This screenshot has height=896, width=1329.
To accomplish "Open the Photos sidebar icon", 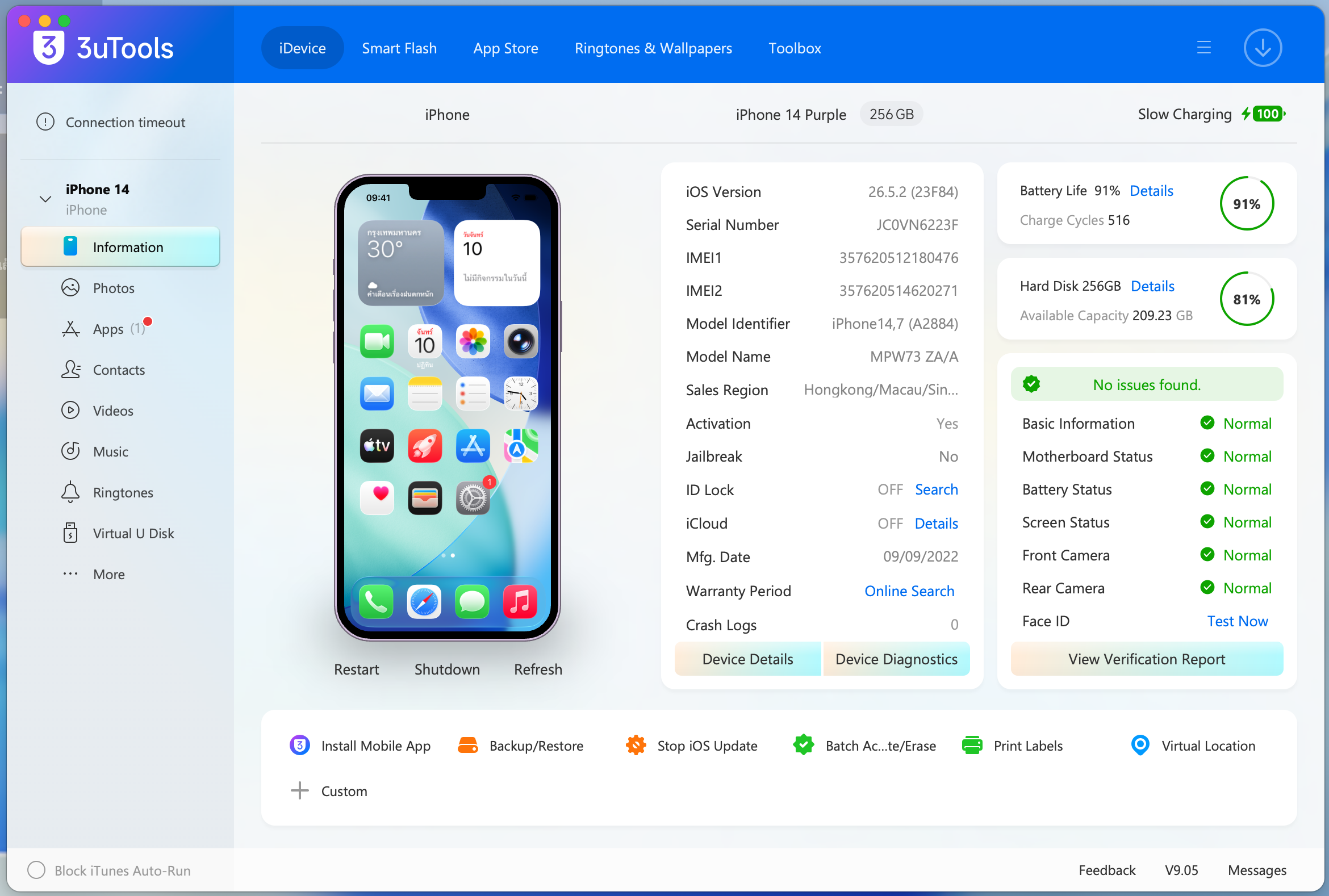I will pos(70,287).
